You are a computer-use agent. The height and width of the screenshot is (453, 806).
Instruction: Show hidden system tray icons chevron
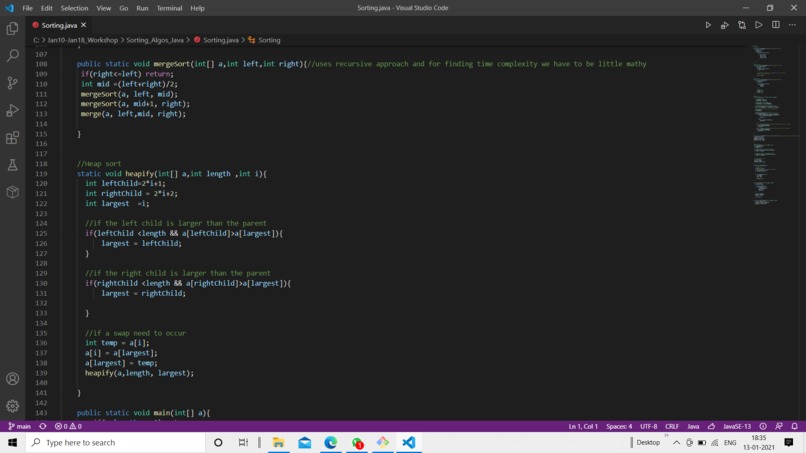676,442
